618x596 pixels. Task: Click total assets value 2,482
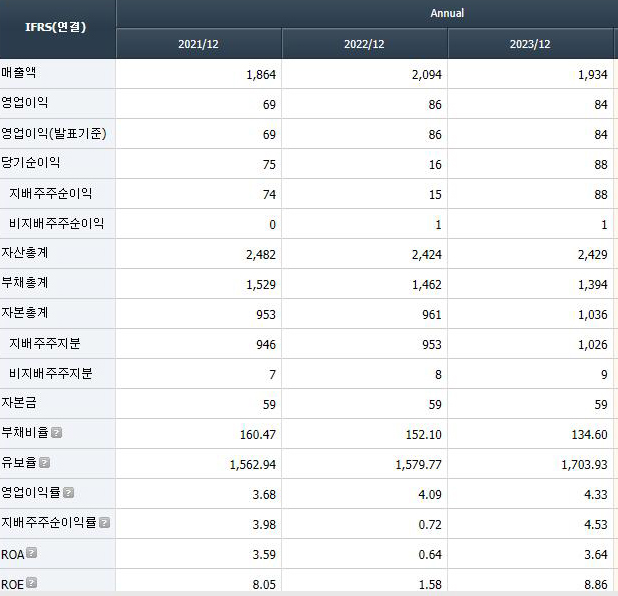[x=261, y=255]
